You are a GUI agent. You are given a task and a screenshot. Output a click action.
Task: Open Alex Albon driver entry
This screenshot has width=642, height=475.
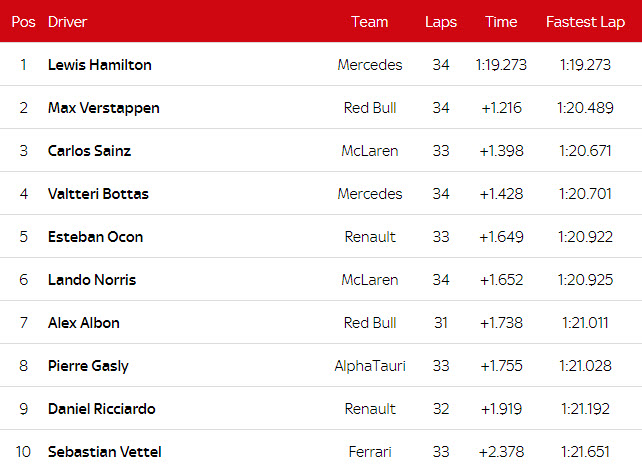tap(84, 323)
